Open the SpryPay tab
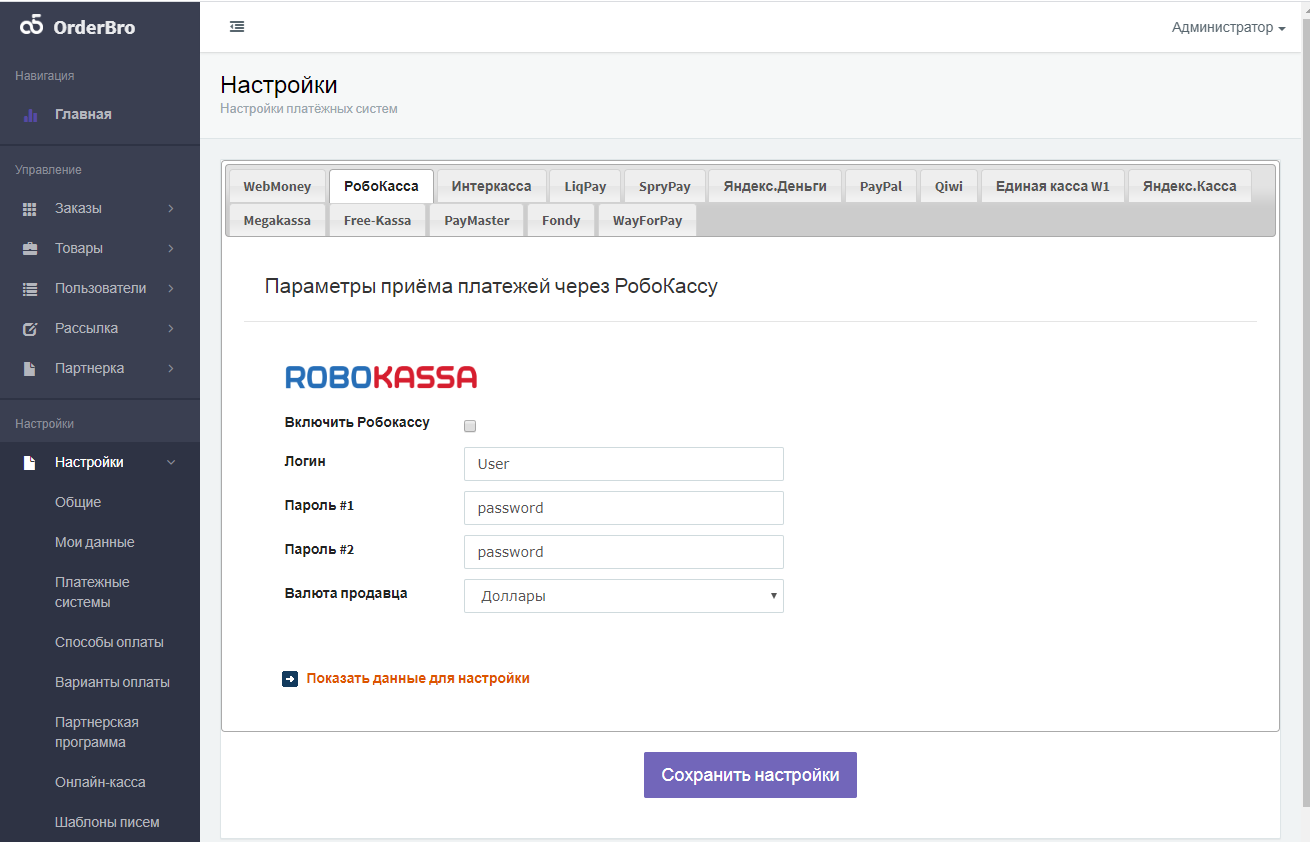Viewport: 1310px width, 842px height. click(665, 186)
